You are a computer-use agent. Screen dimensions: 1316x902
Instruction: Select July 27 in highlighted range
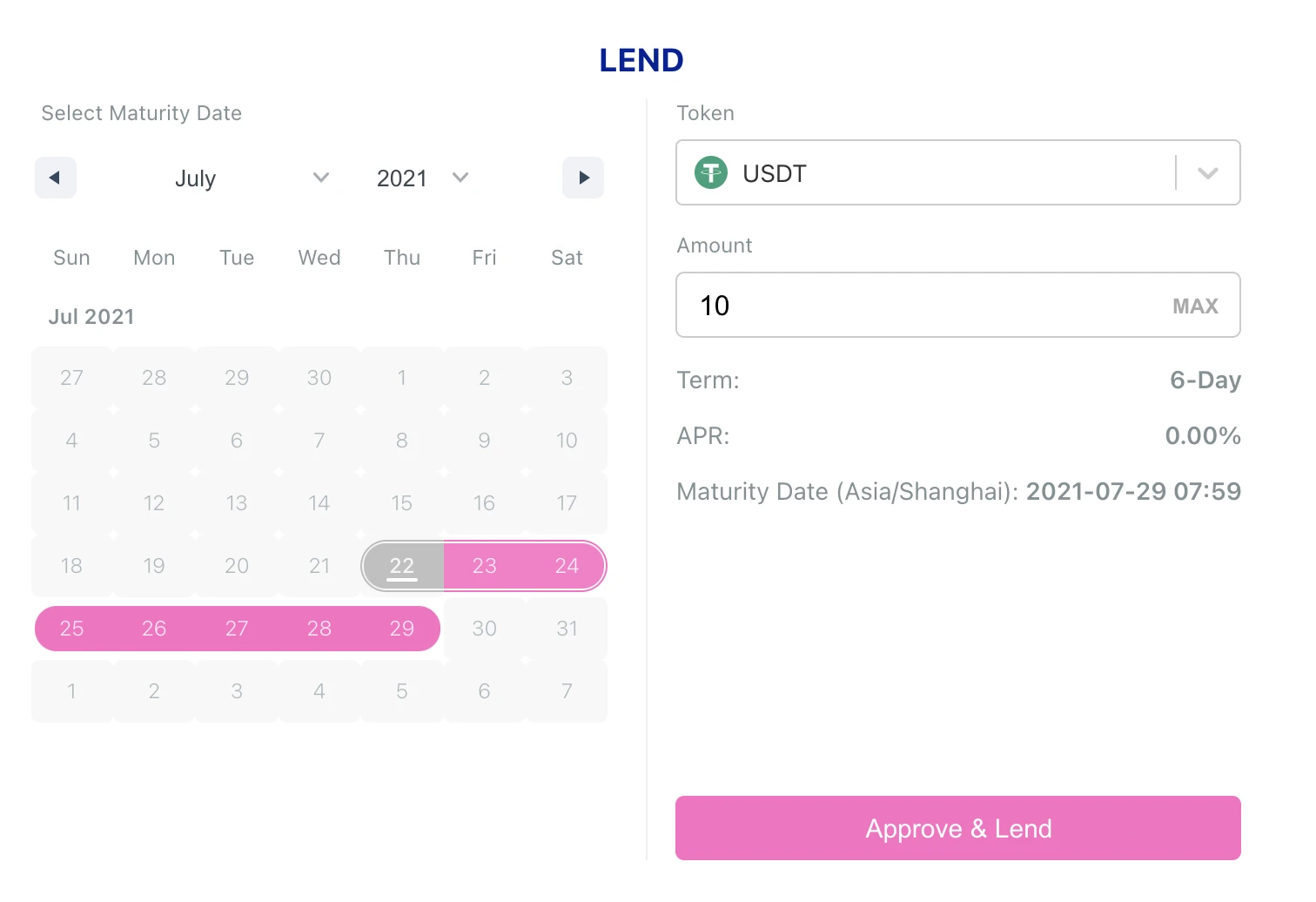pos(237,629)
